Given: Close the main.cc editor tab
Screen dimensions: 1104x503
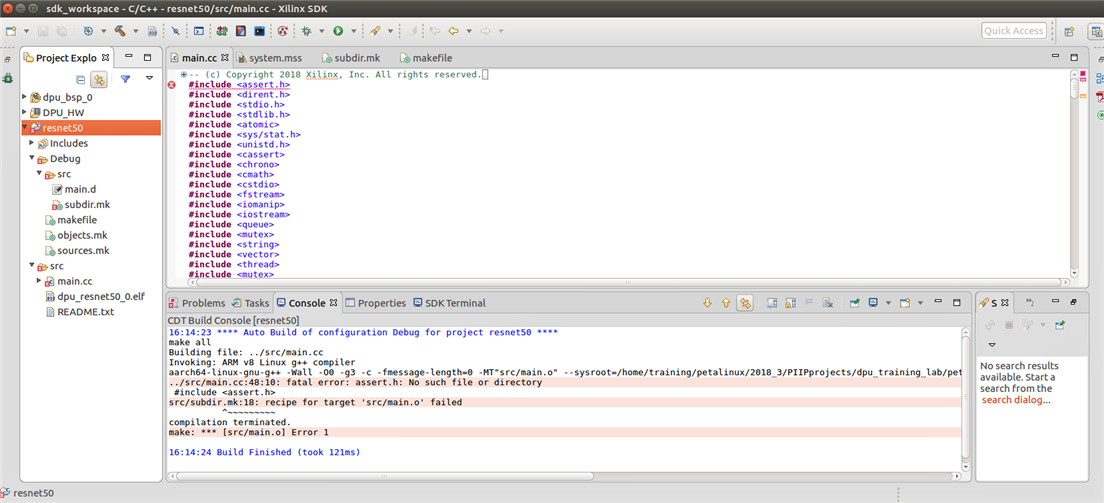Looking at the screenshot, I should (225, 57).
